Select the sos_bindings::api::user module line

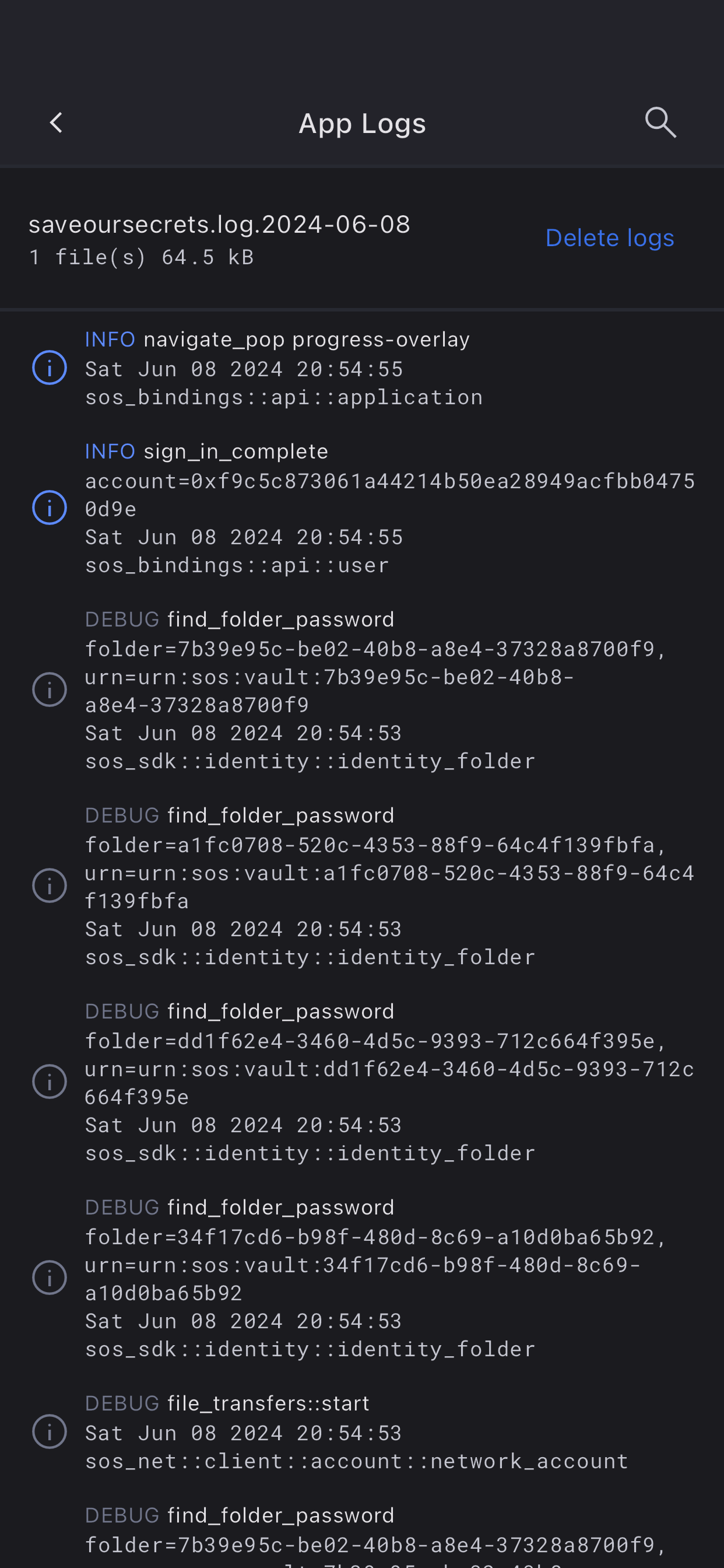coord(237,565)
